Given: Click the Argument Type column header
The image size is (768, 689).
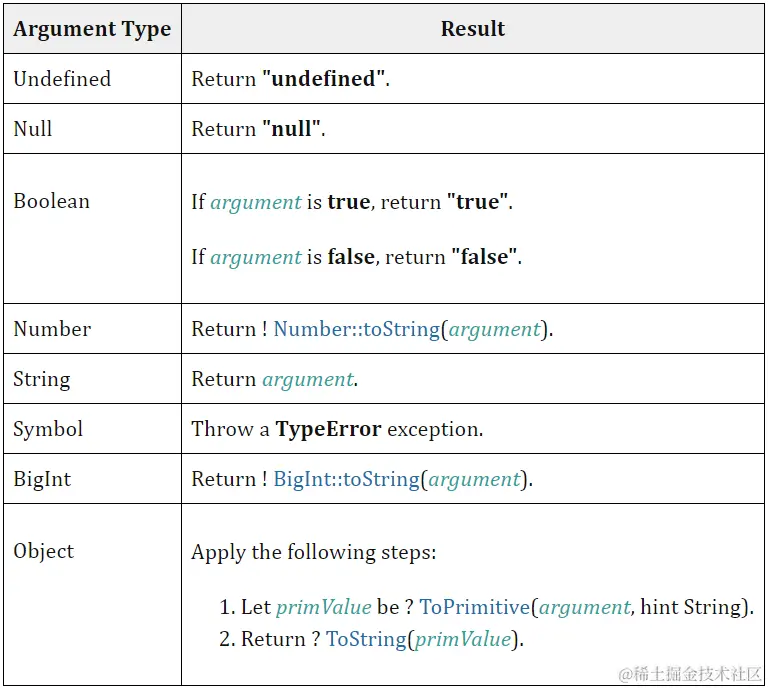Looking at the screenshot, I should [x=92, y=29].
